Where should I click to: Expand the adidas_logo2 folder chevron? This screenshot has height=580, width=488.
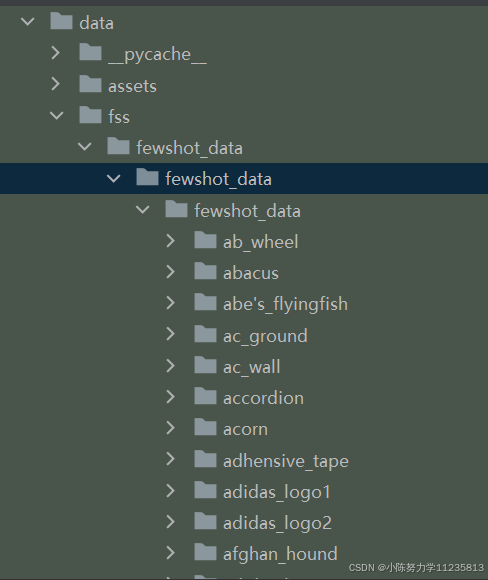coord(171,522)
